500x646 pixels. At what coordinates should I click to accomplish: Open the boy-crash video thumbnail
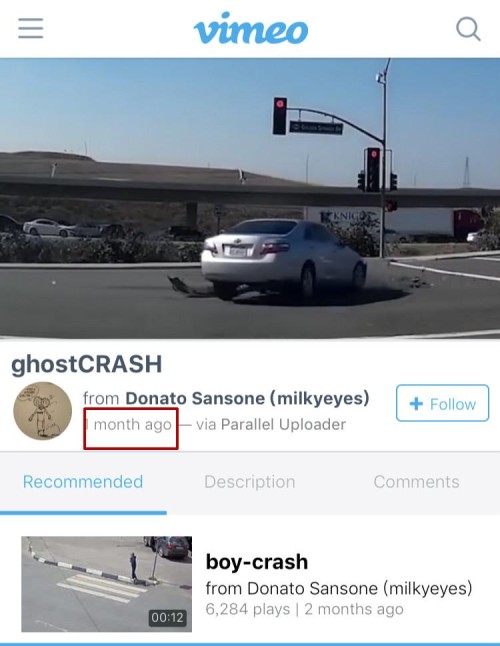107,584
